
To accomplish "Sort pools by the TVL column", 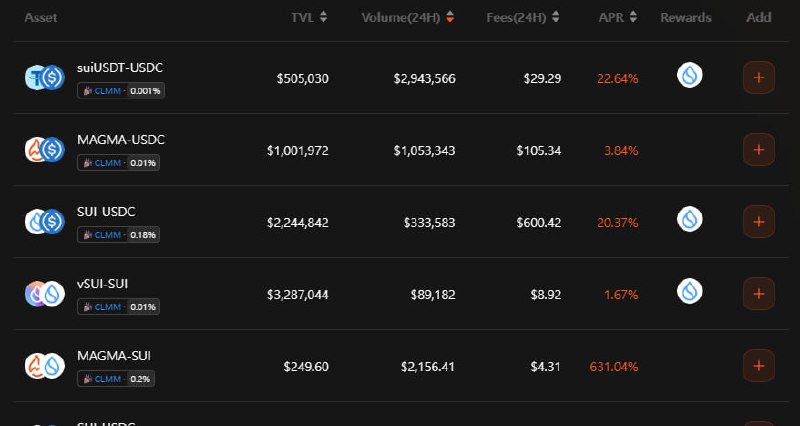I will 309,18.
